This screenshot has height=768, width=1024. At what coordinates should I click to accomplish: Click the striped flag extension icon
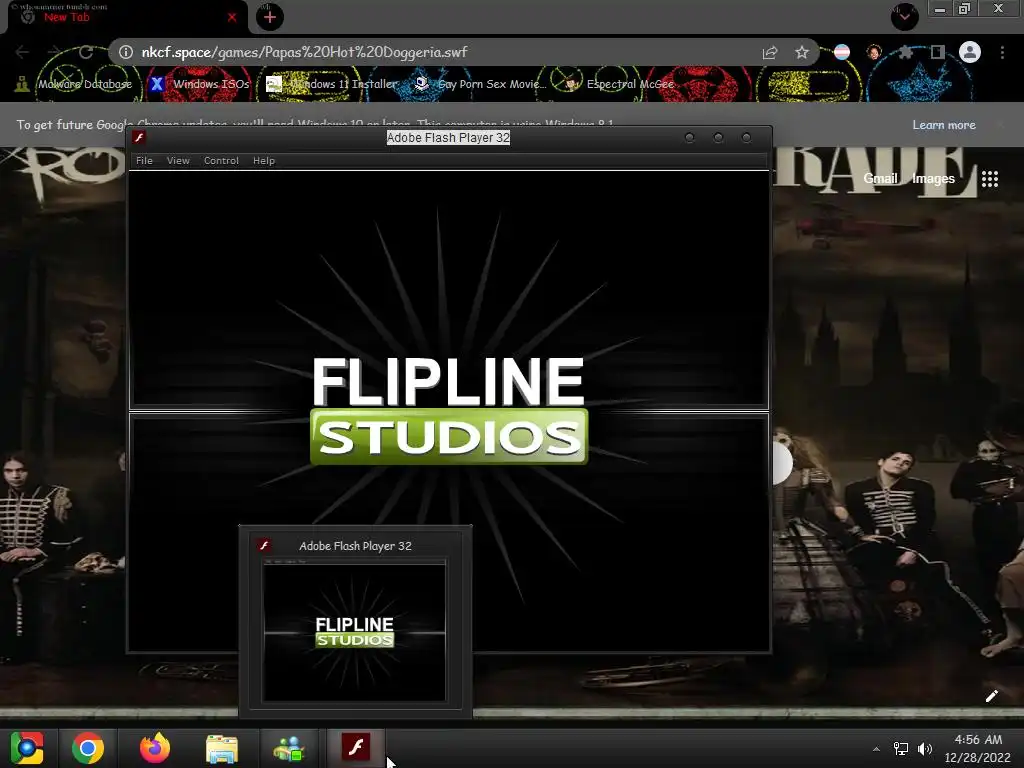842,52
